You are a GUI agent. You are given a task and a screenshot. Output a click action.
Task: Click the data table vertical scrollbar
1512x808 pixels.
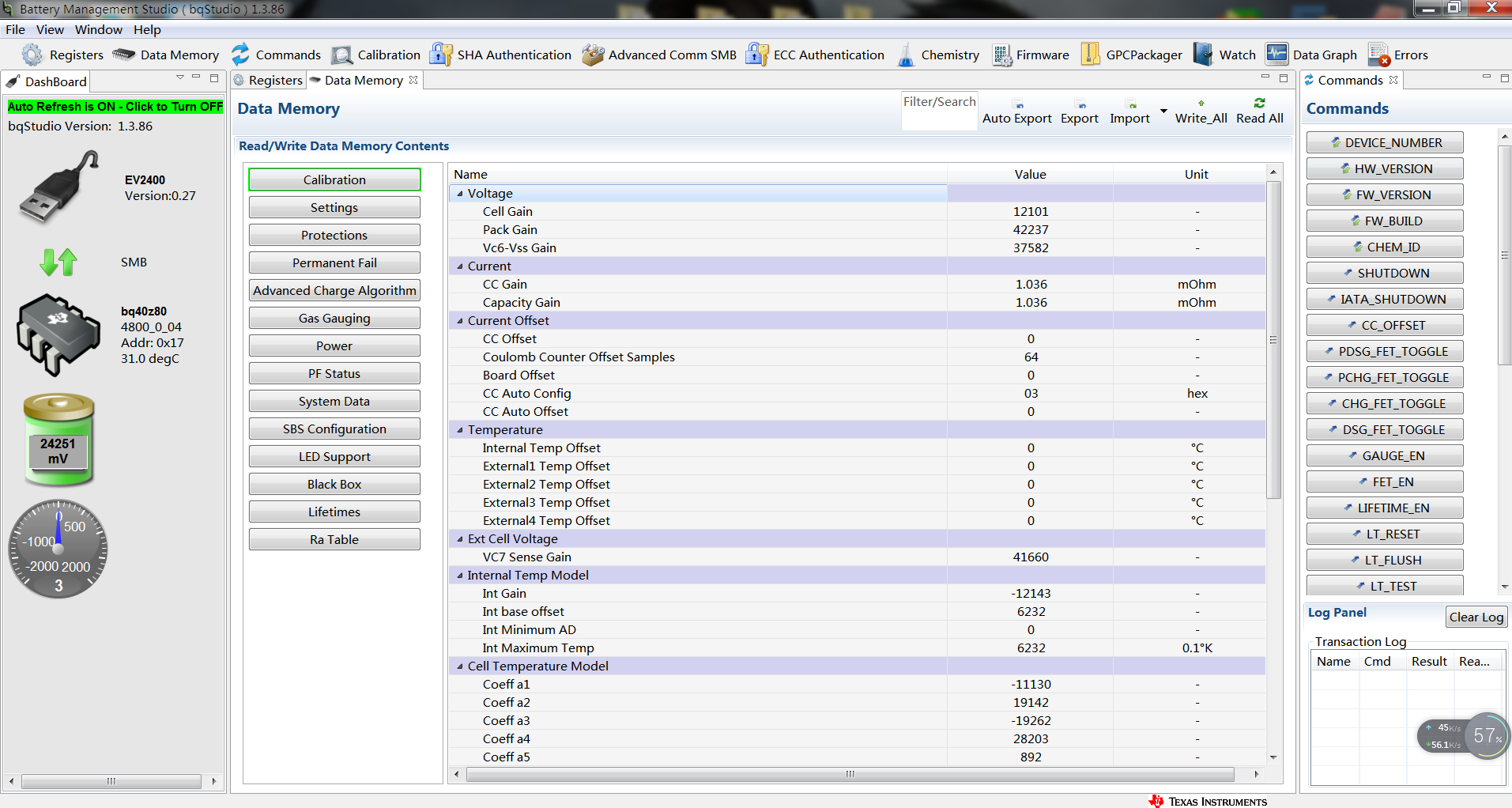(x=1273, y=340)
